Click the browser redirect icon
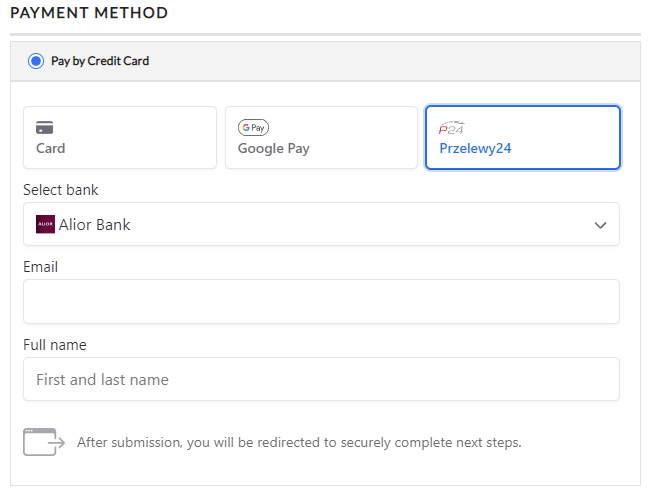This screenshot has height=497, width=652. tap(43, 441)
